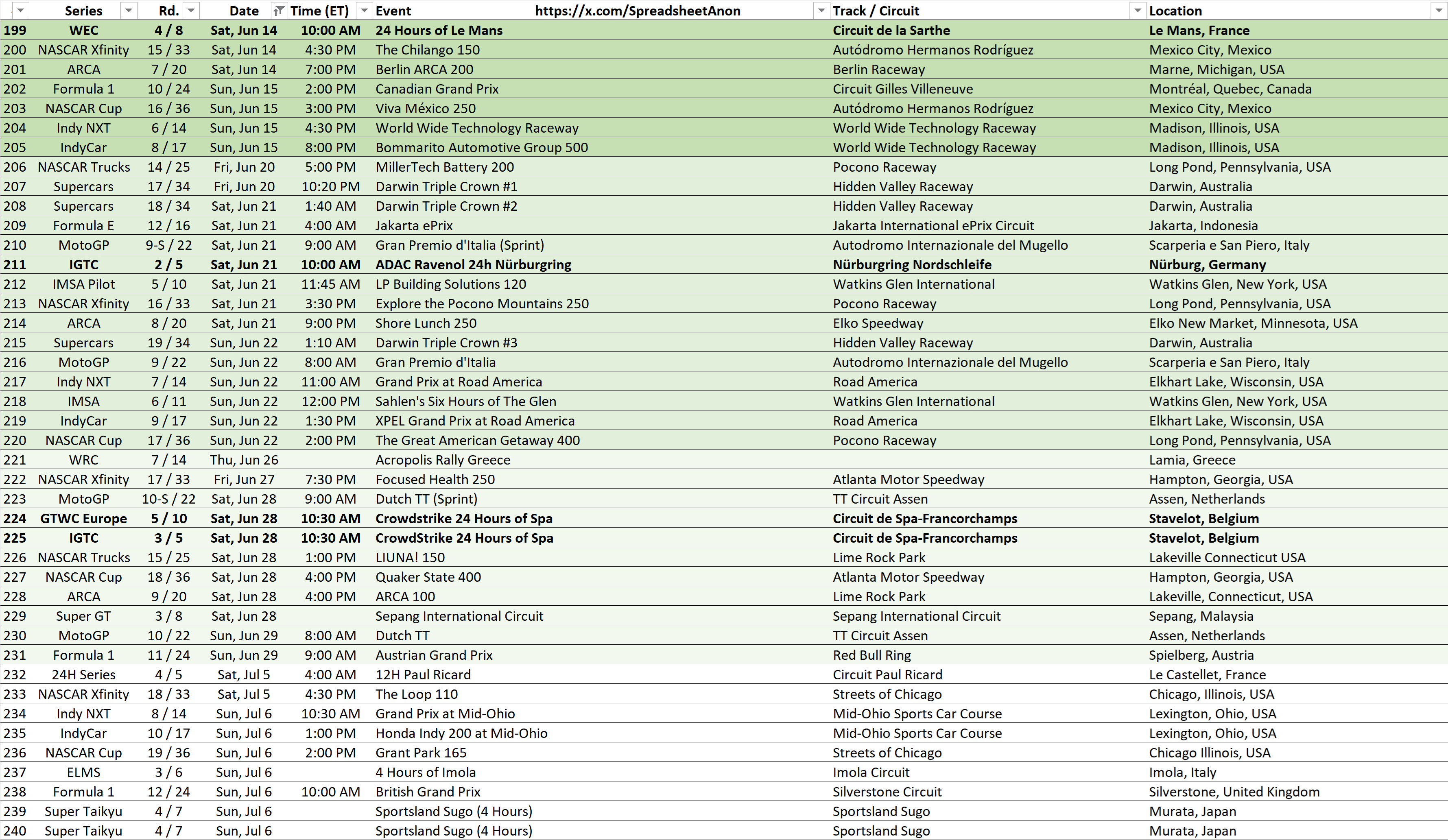Select the 'Acropolis Rally Greece' cell
Image resolution: width=1448 pixels, height=840 pixels.
coord(442,460)
